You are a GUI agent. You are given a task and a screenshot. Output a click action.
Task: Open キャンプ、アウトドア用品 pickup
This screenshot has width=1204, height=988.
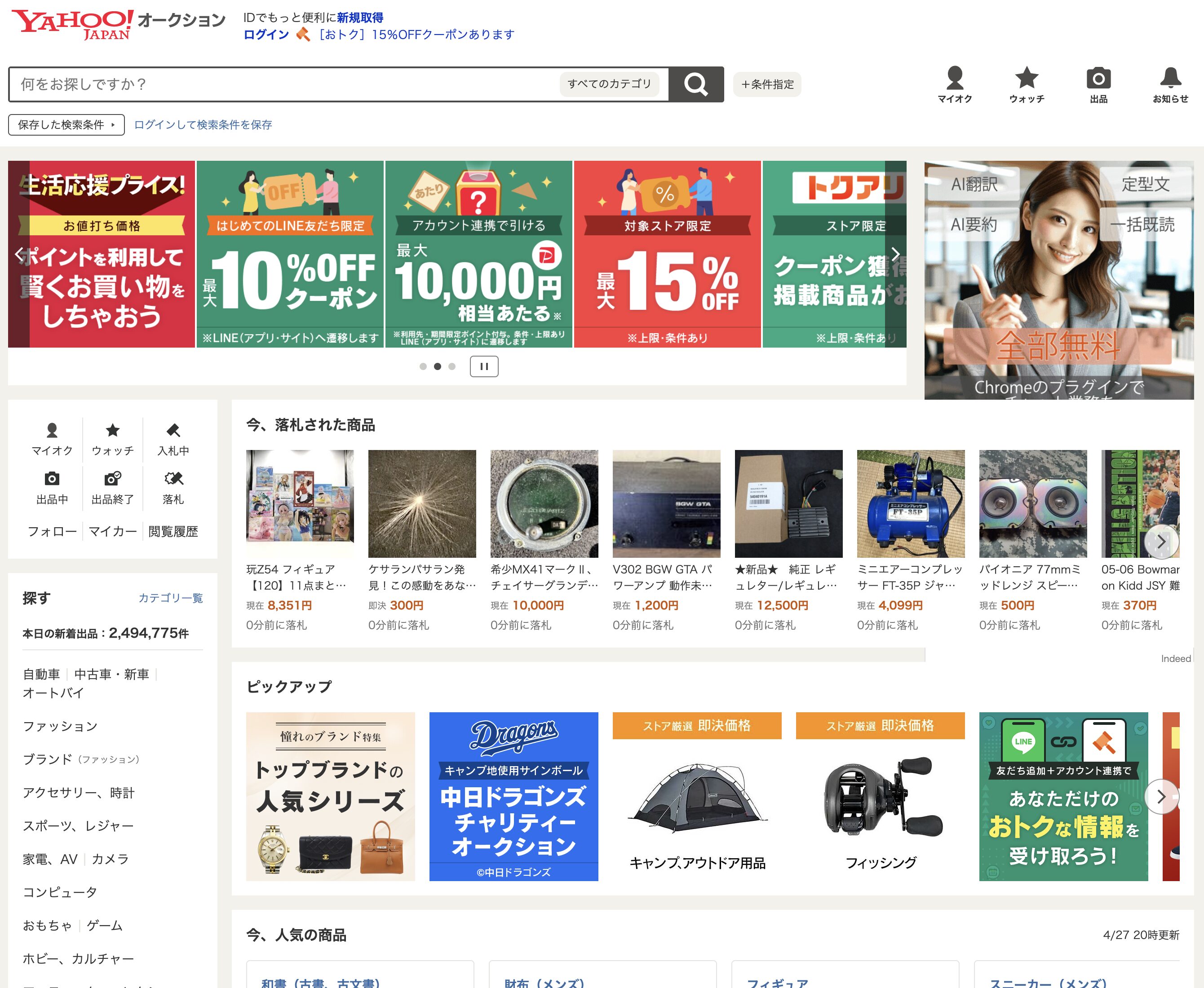697,797
